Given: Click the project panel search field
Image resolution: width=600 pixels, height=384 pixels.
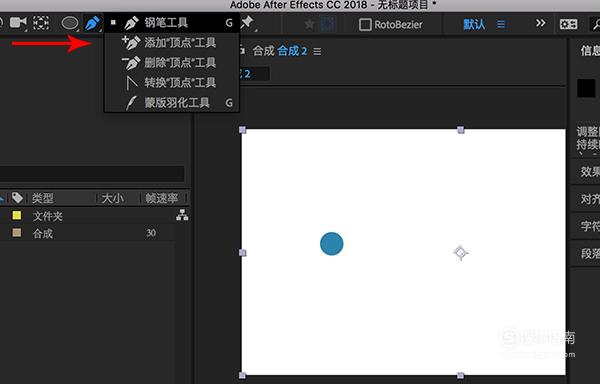Looking at the screenshot, I should [x=92, y=174].
